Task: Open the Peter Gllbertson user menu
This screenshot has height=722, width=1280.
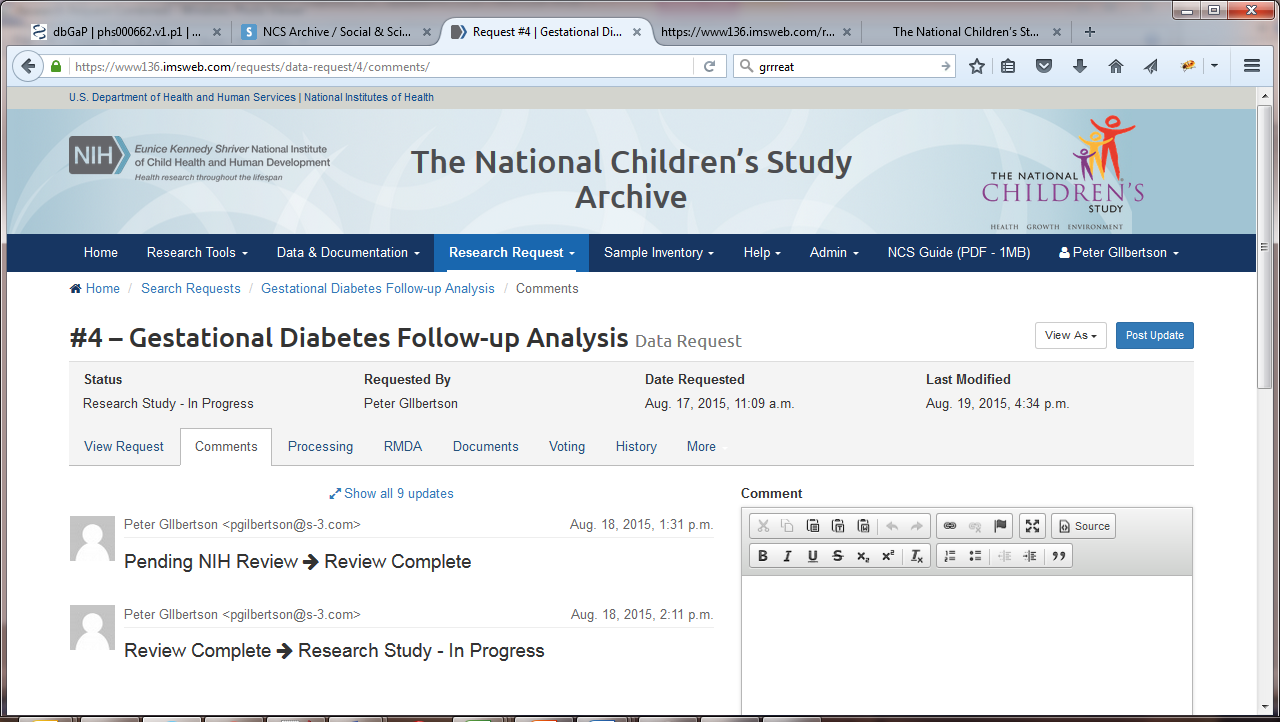Action: (x=1118, y=253)
